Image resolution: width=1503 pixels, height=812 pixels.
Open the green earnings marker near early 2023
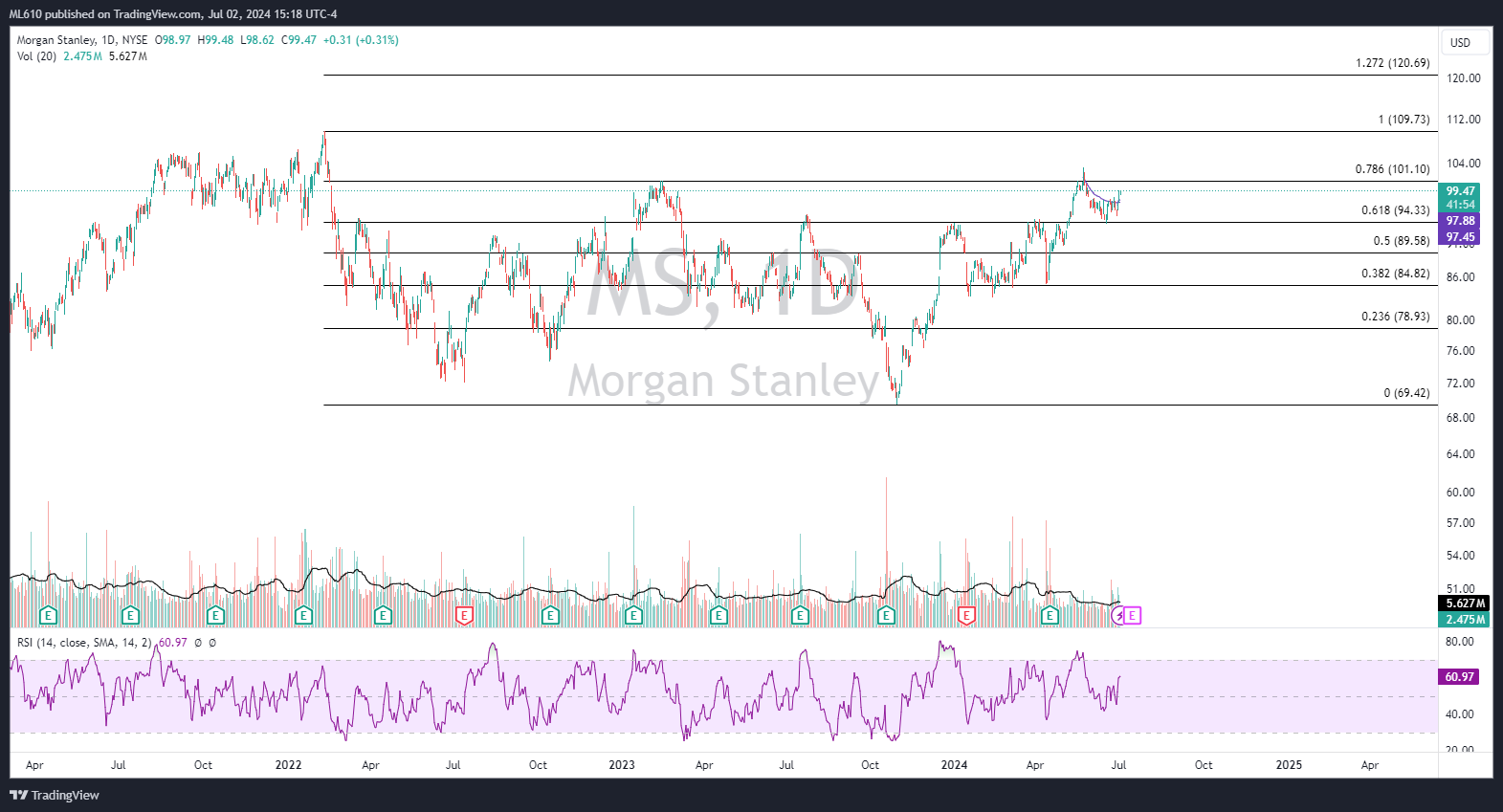click(x=633, y=615)
